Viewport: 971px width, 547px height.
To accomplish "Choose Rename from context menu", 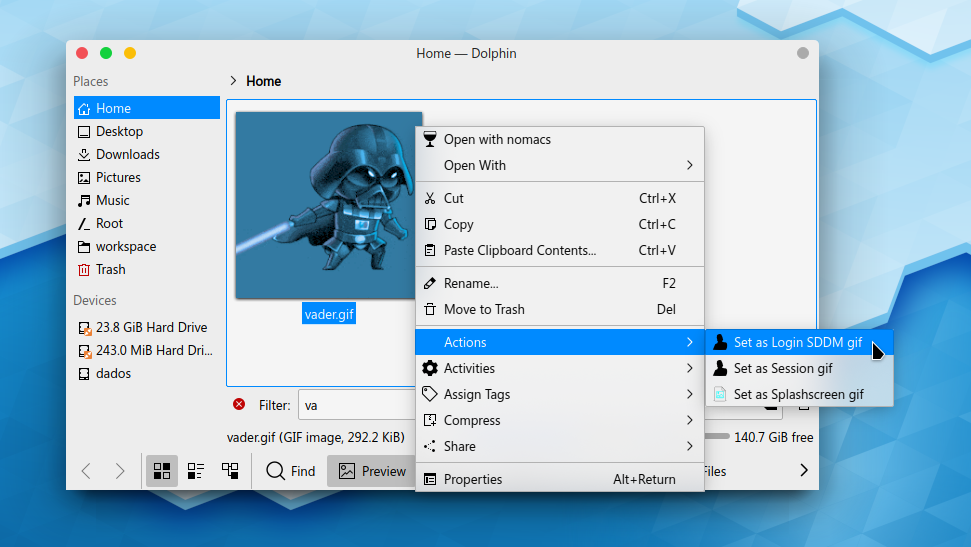I will pyautogui.click(x=560, y=283).
